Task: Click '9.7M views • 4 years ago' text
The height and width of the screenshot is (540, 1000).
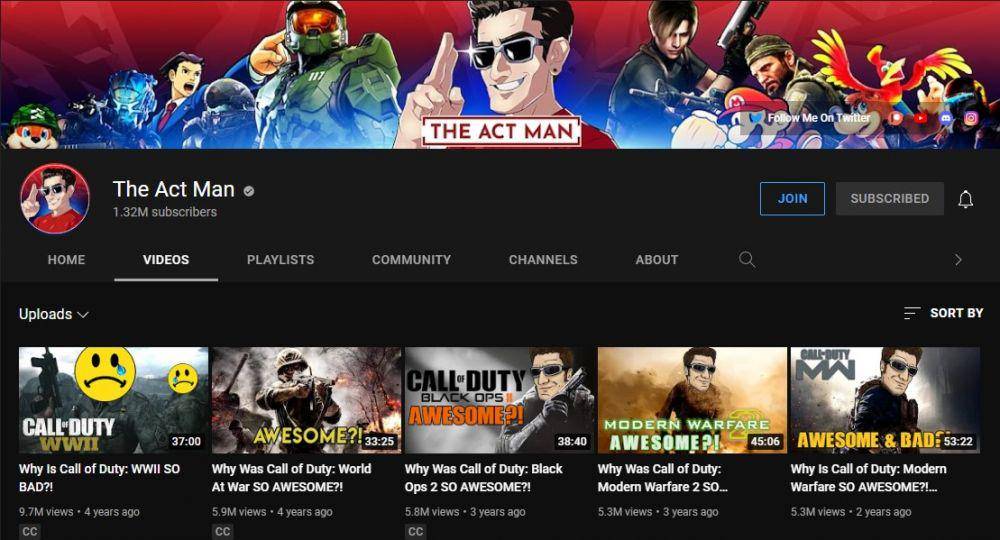Action: [x=79, y=511]
